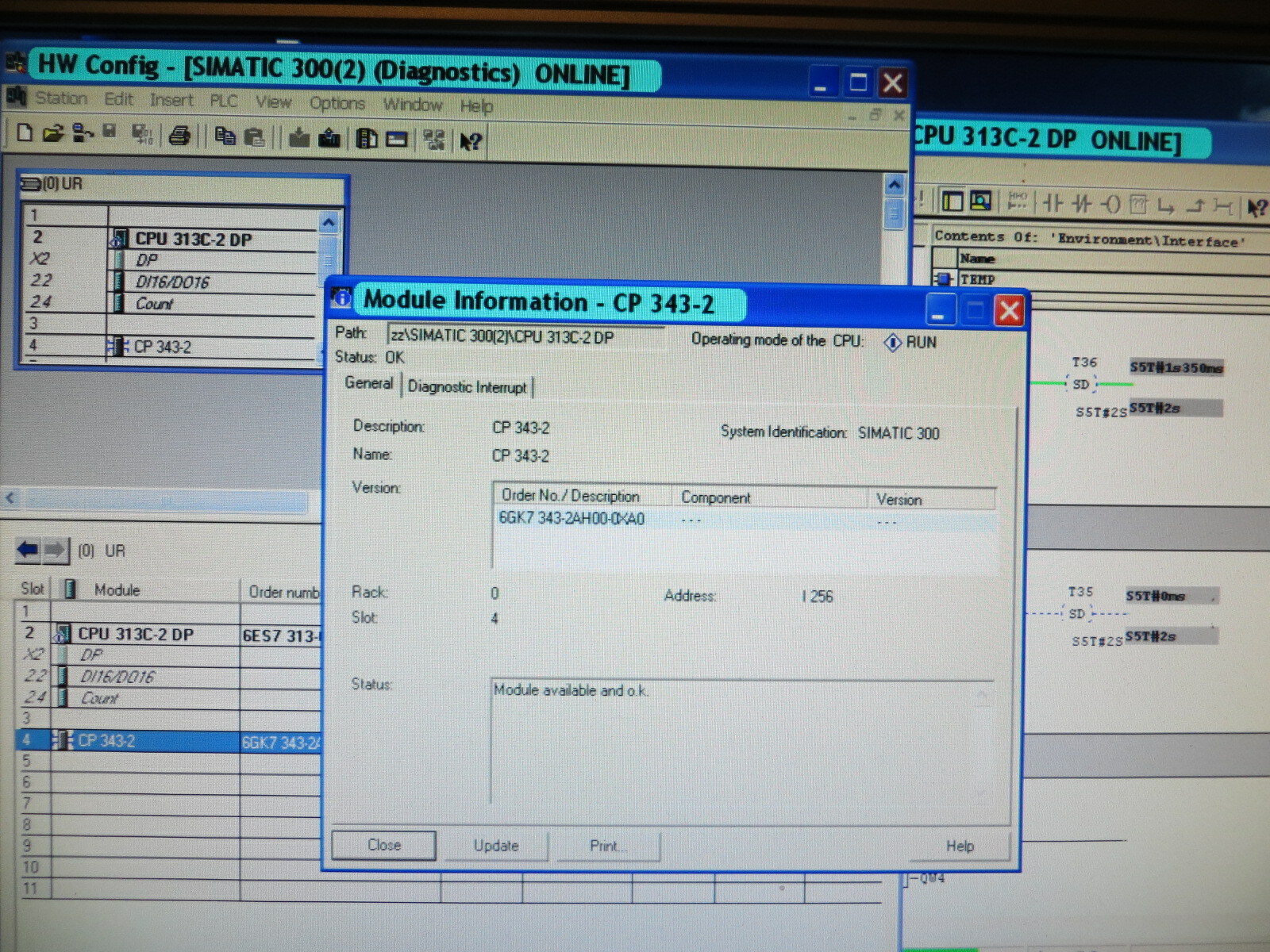Click the Copy toolbar icon
Image resolution: width=1270 pixels, height=952 pixels.
(225, 136)
